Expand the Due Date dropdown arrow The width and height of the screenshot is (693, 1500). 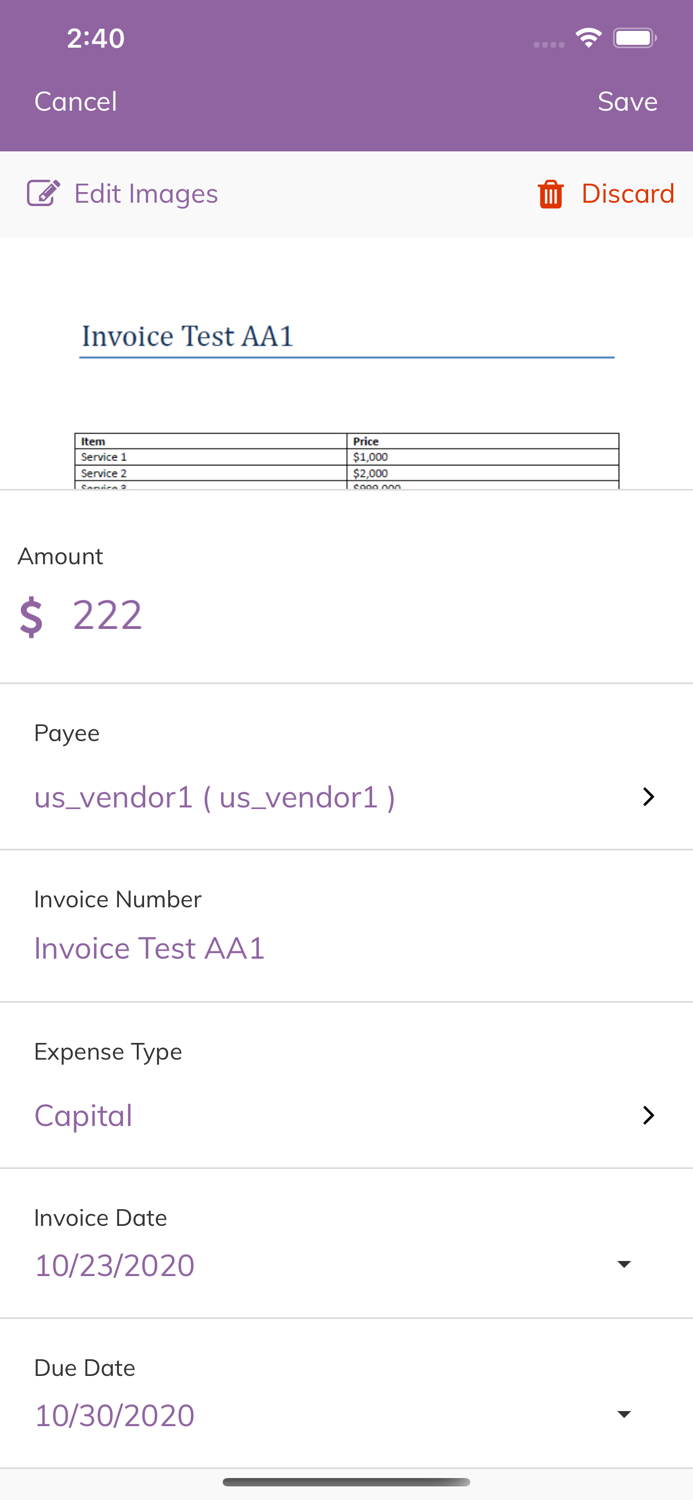(624, 1414)
